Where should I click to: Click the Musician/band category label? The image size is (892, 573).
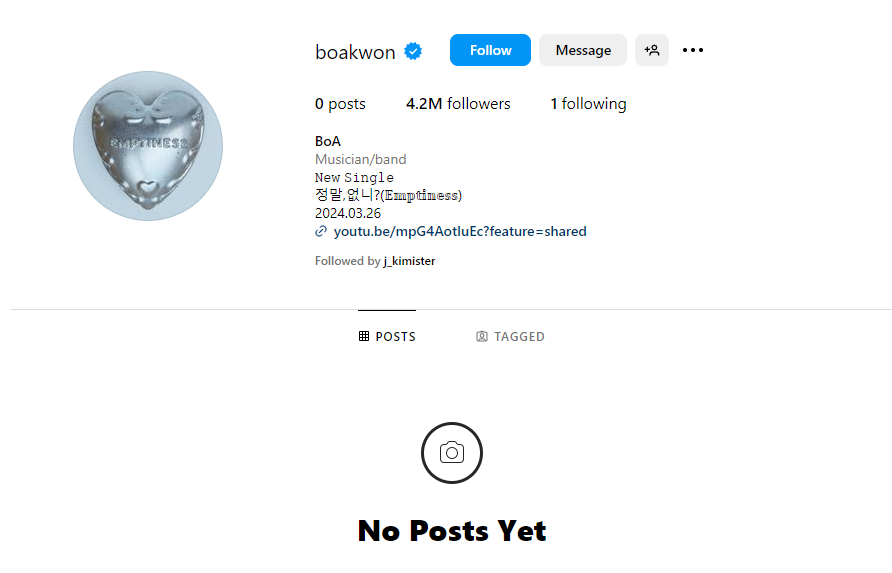click(x=361, y=159)
